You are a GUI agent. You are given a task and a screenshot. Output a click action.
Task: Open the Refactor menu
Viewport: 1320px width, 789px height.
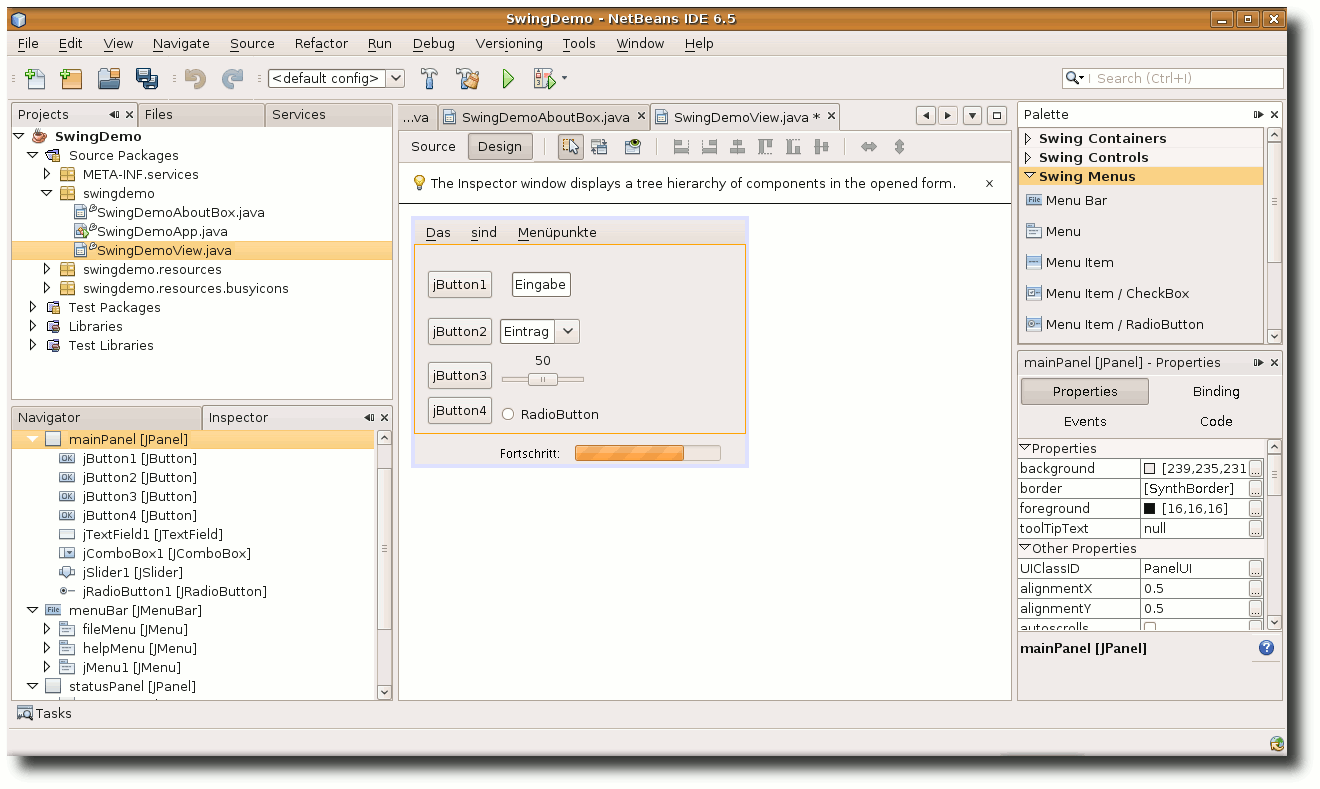click(x=321, y=43)
